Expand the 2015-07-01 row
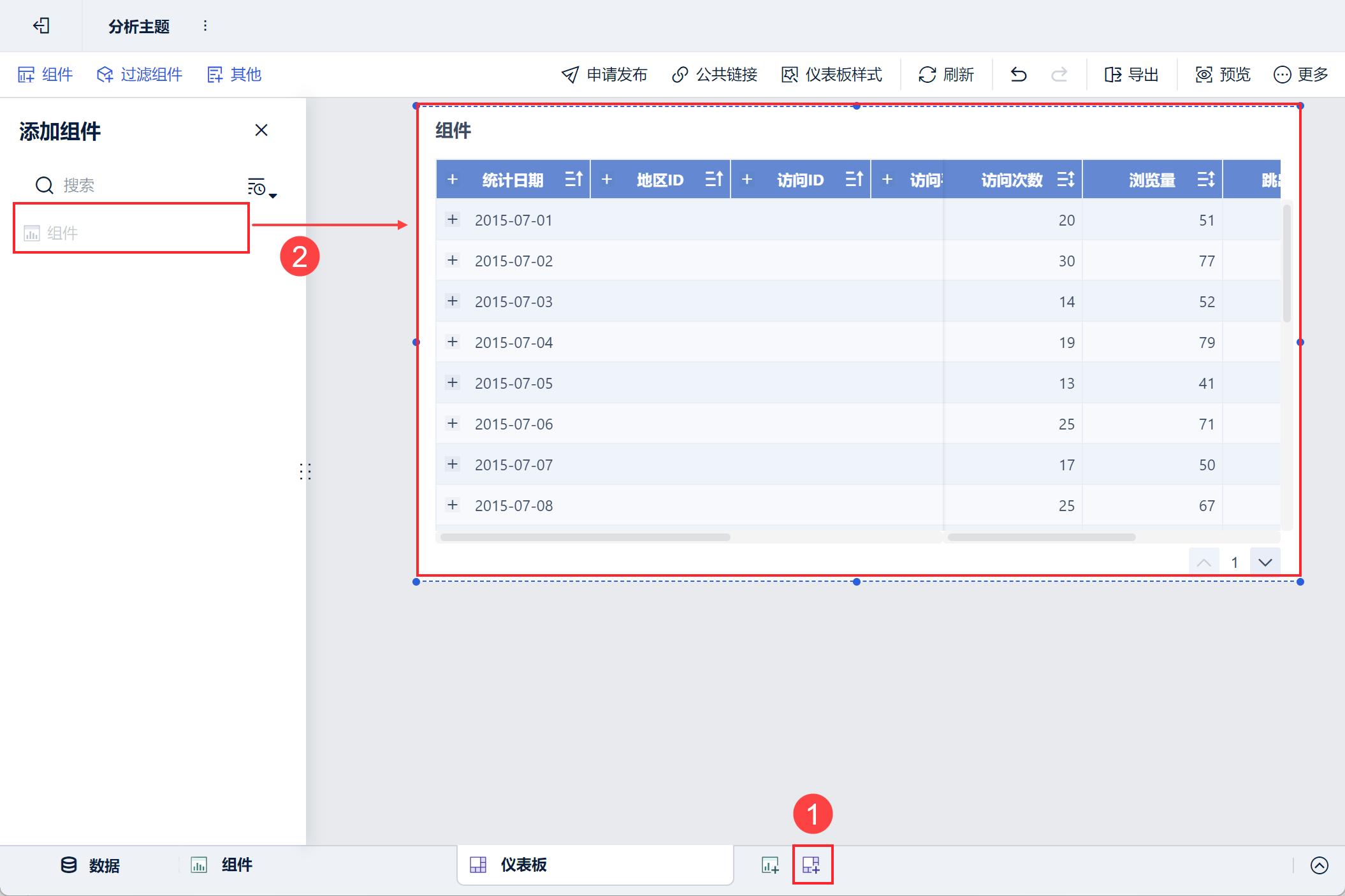 click(x=453, y=220)
